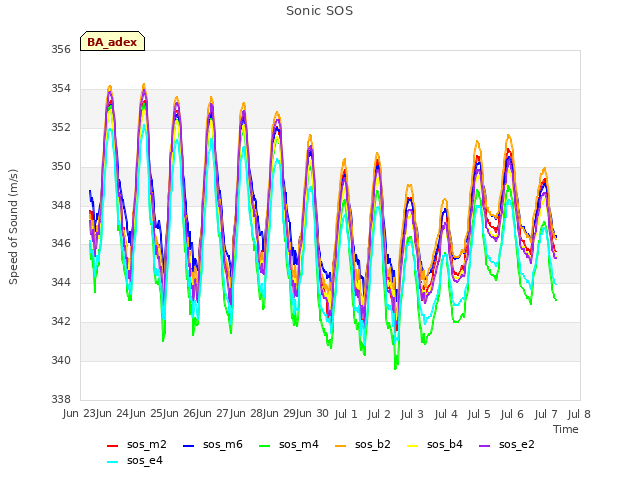Click the Jun 23 x-axis date label

point(79,414)
